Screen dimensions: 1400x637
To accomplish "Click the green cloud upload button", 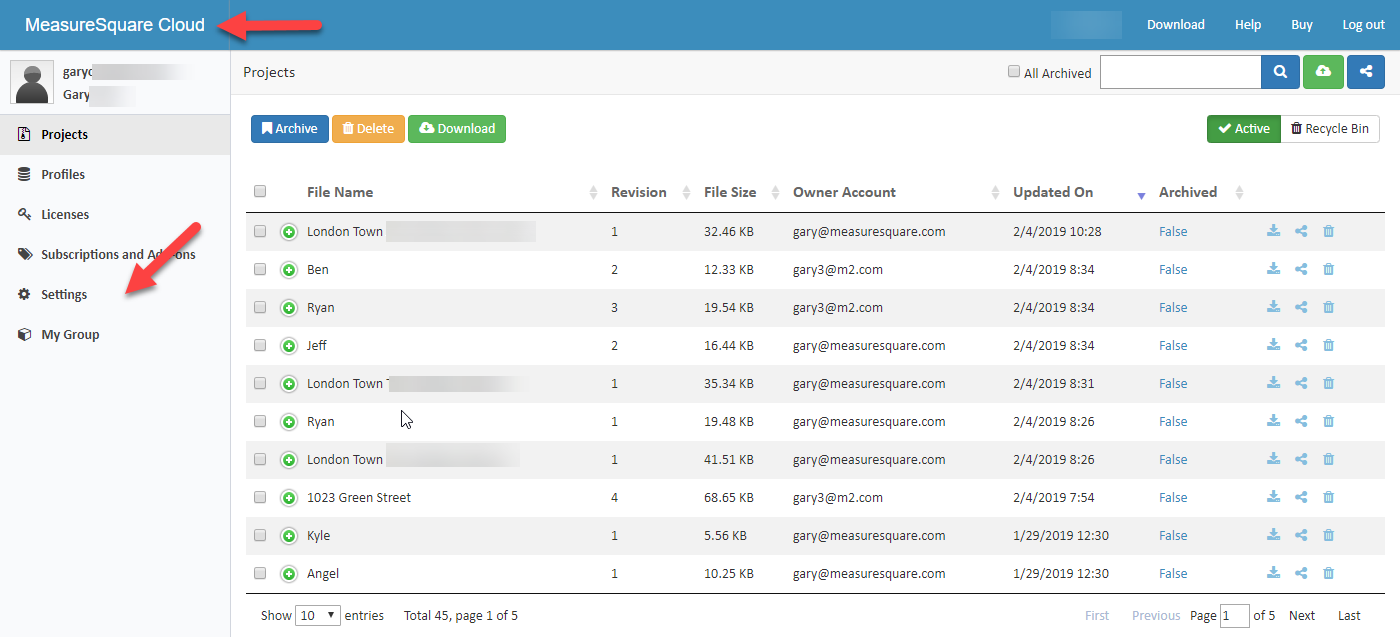I will [1323, 72].
